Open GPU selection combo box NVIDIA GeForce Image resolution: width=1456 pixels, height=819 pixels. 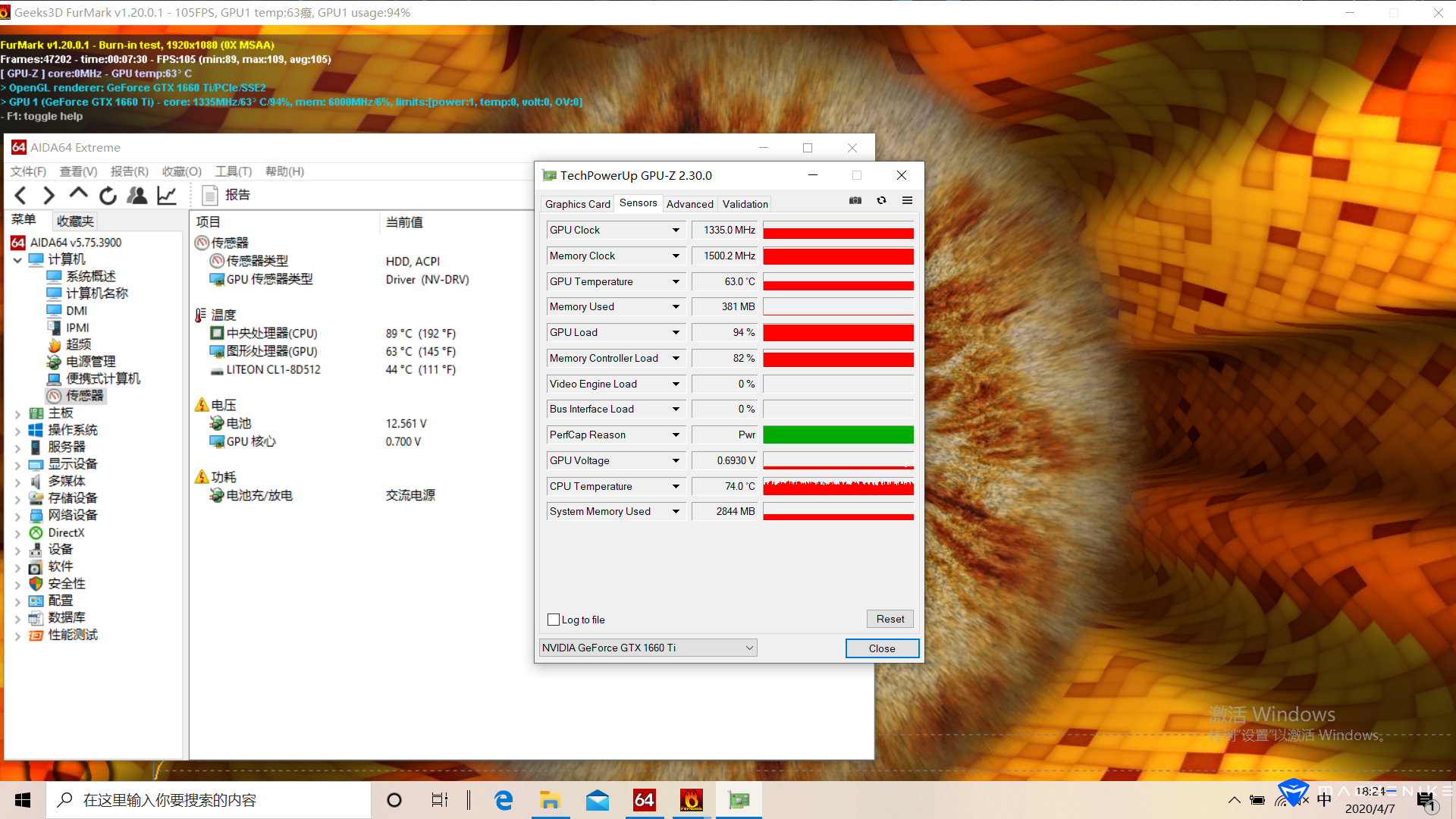click(x=648, y=648)
